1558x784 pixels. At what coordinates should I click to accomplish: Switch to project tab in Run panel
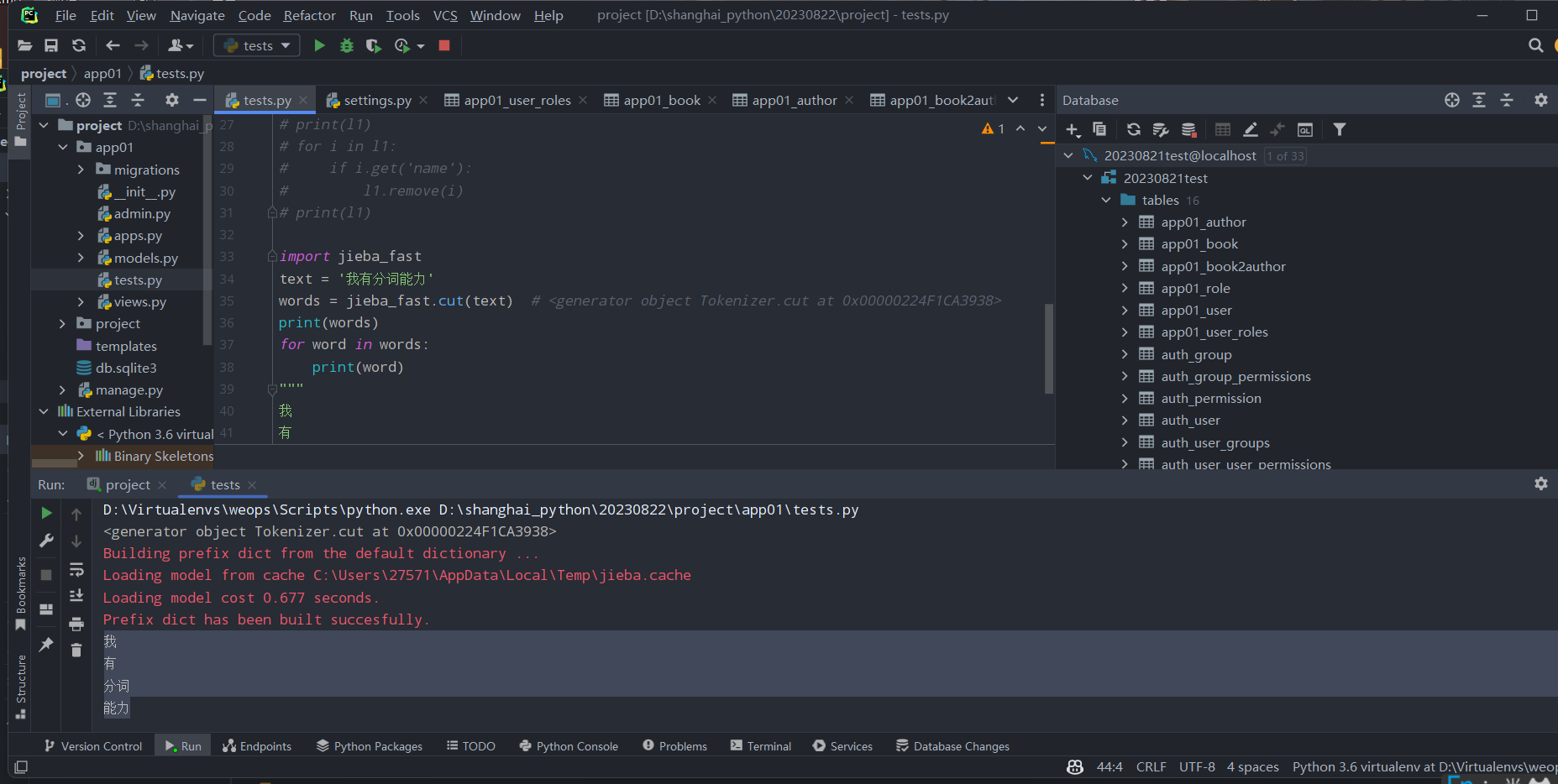(x=127, y=484)
